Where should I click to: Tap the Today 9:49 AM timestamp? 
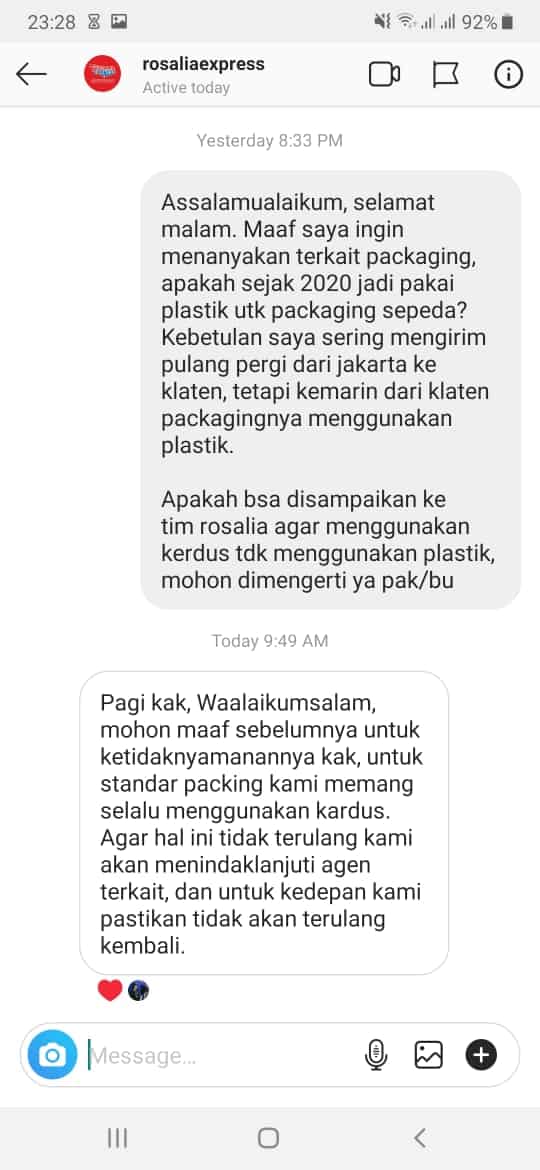click(270, 640)
